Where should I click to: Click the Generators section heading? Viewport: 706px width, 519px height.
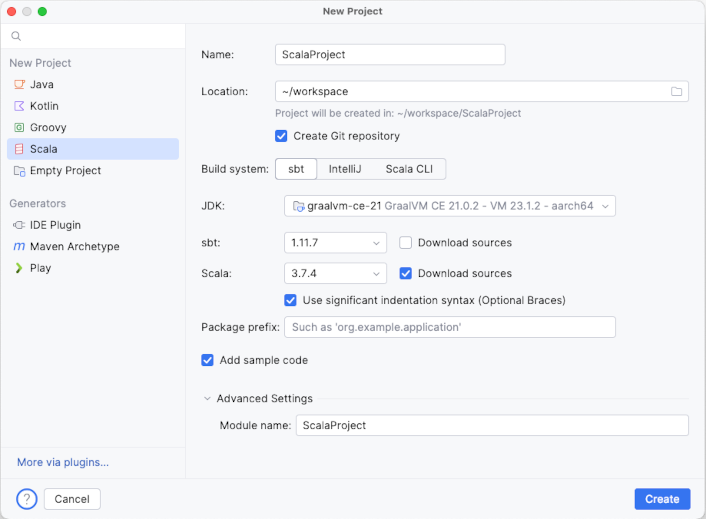pyautogui.click(x=38, y=203)
